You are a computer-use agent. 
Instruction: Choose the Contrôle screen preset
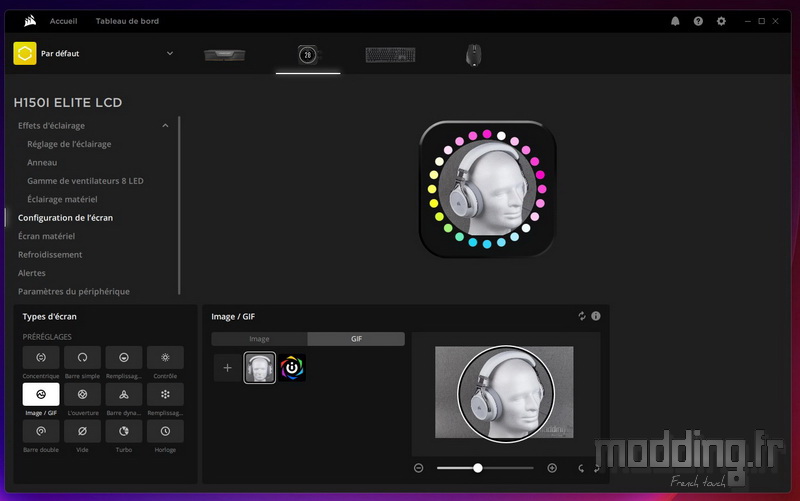click(165, 358)
